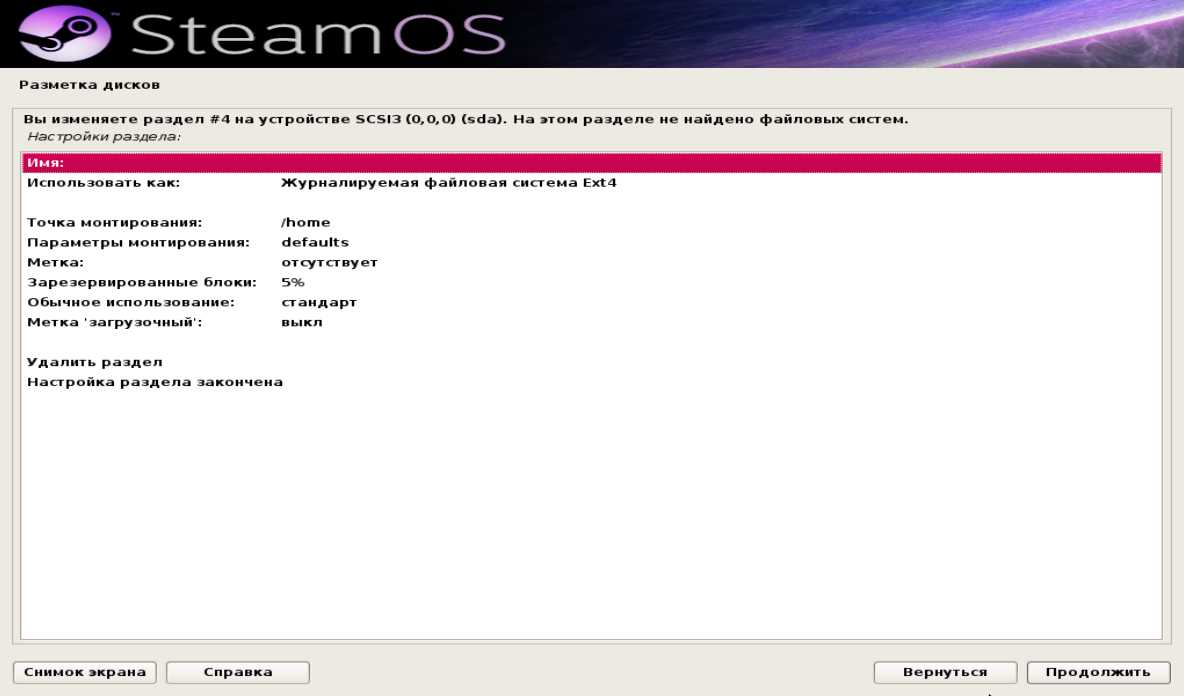1184x696 pixels.
Task: Select the highlighted "Имя:" row
Action: 590,163
